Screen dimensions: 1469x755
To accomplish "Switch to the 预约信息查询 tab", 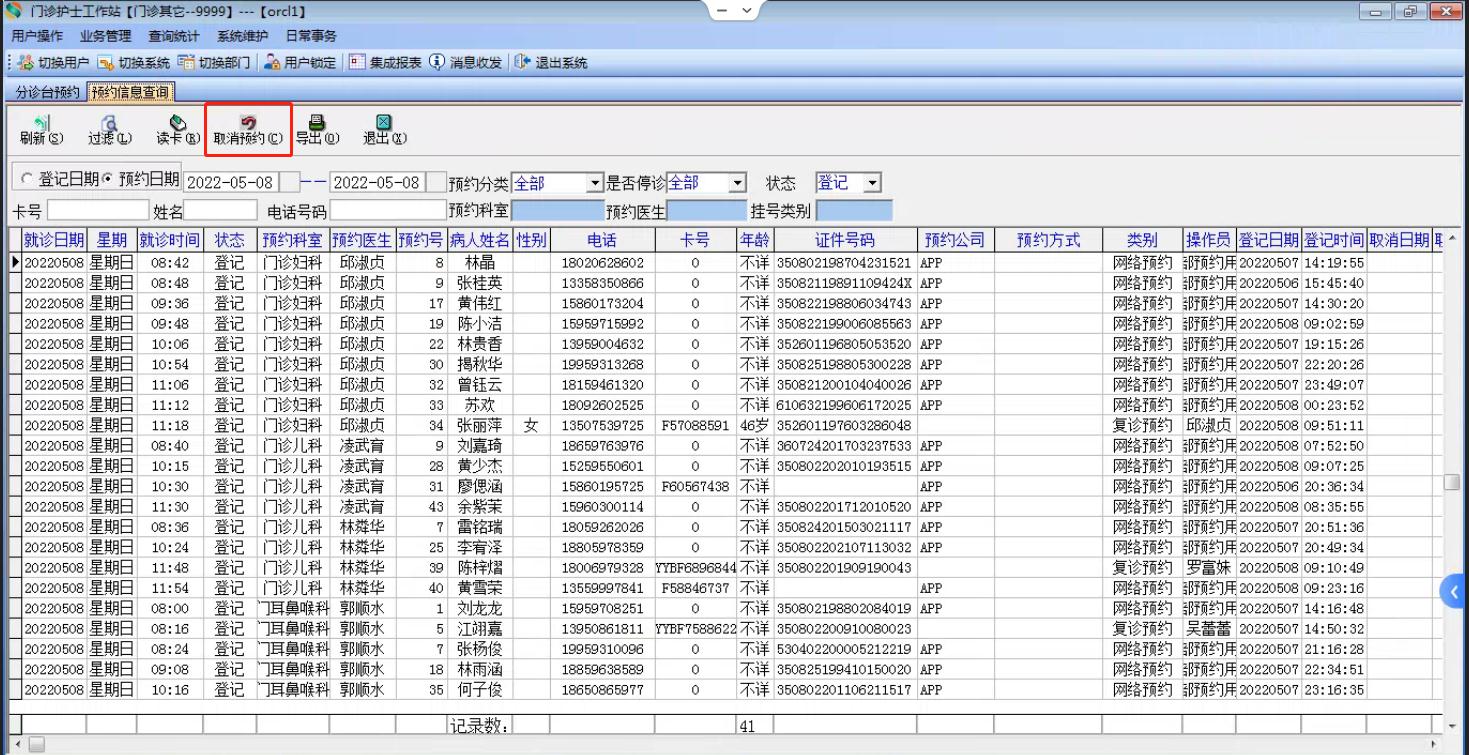I will tap(130, 93).
